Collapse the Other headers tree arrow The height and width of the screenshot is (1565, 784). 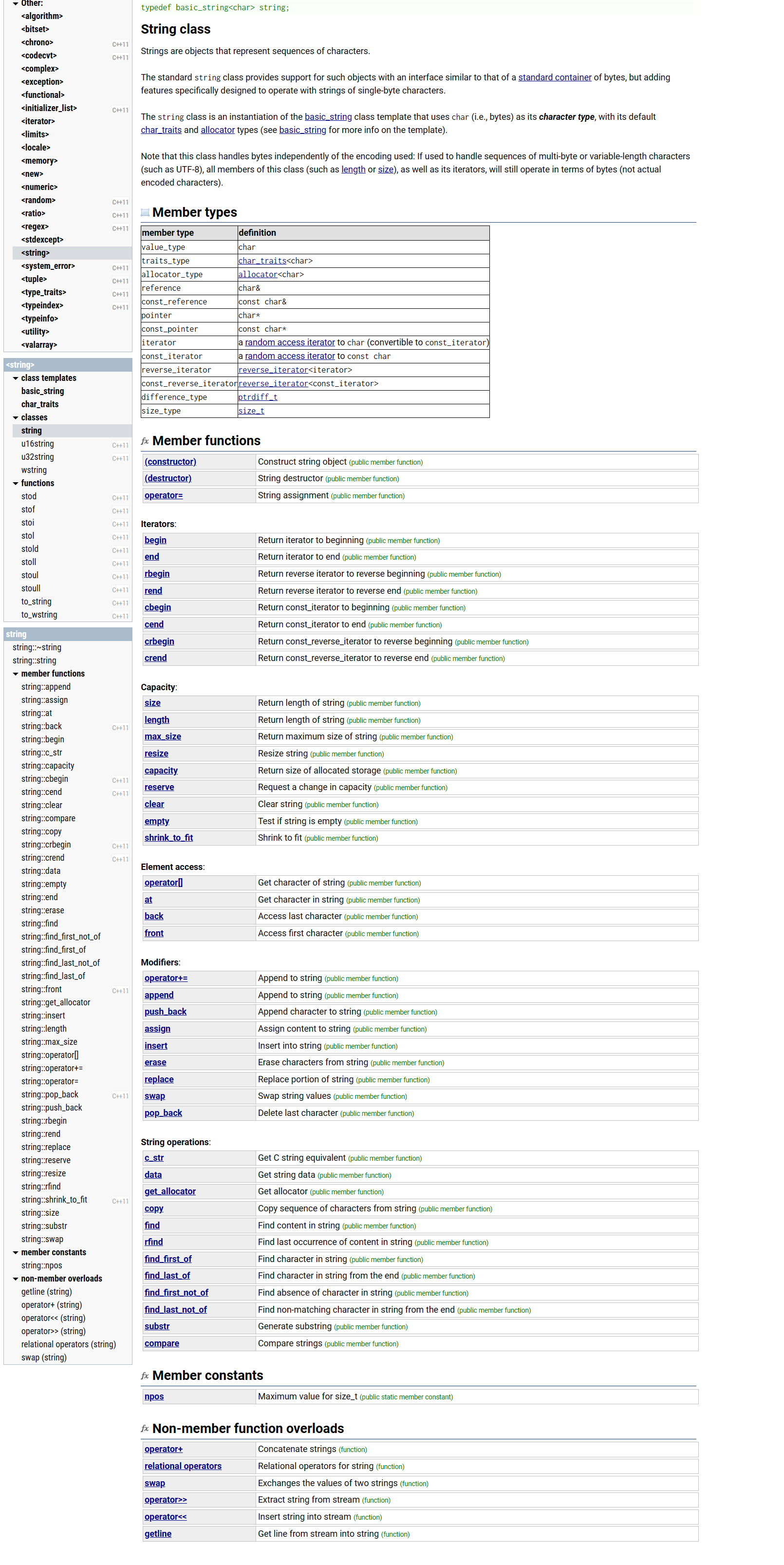pos(15,3)
